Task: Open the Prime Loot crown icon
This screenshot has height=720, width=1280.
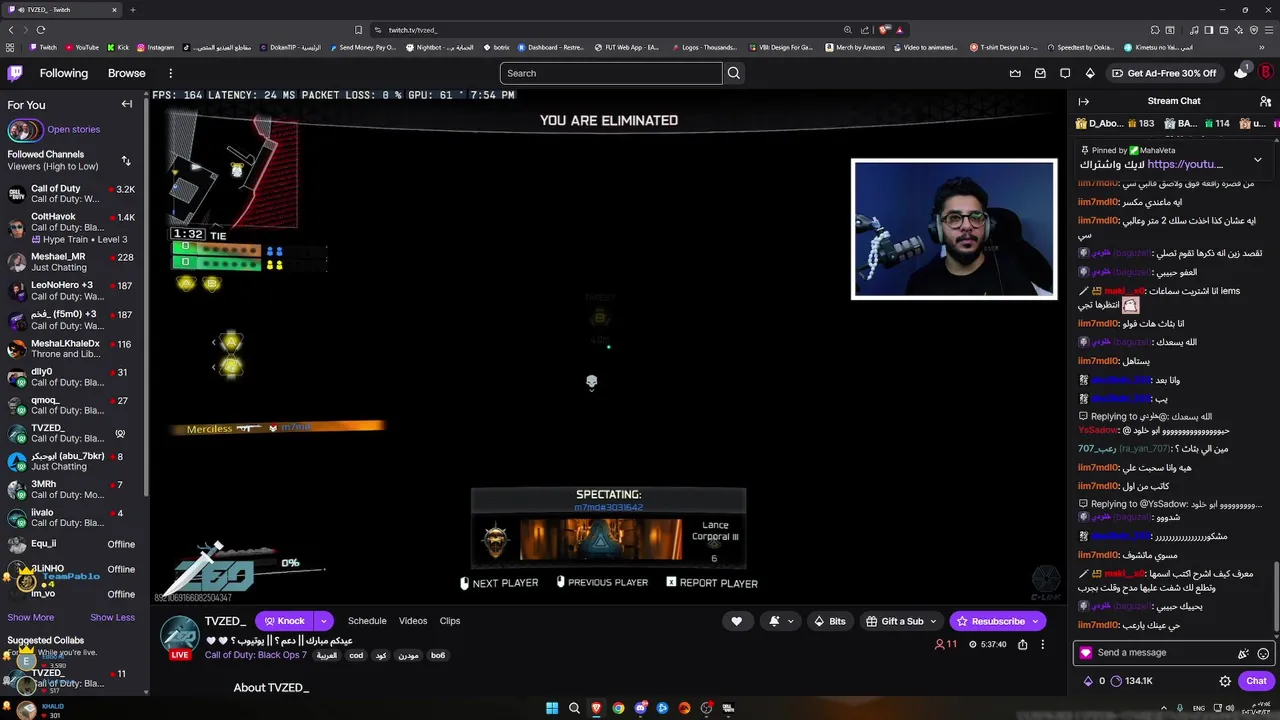Action: pos(1015,73)
